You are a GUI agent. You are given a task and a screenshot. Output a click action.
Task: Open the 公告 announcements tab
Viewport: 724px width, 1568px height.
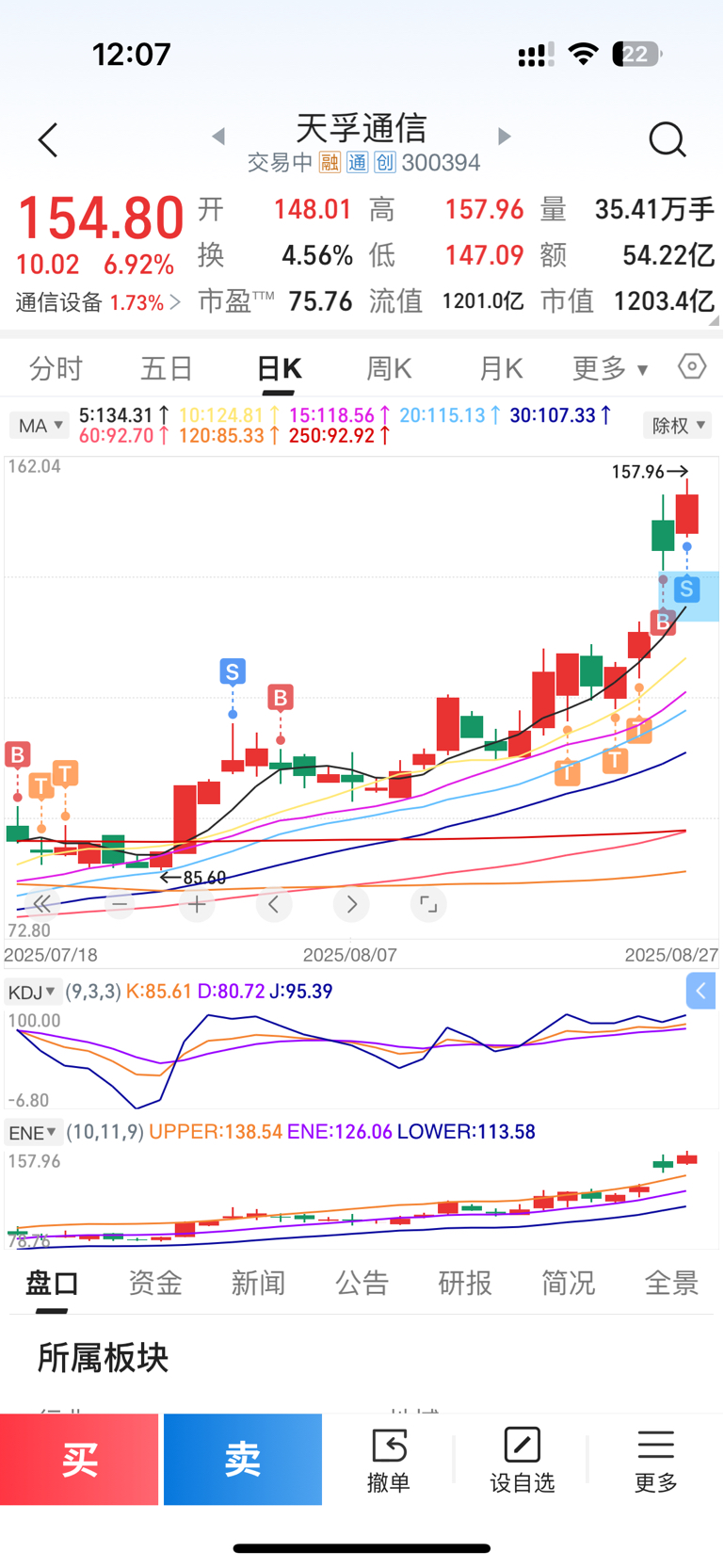point(362,1283)
